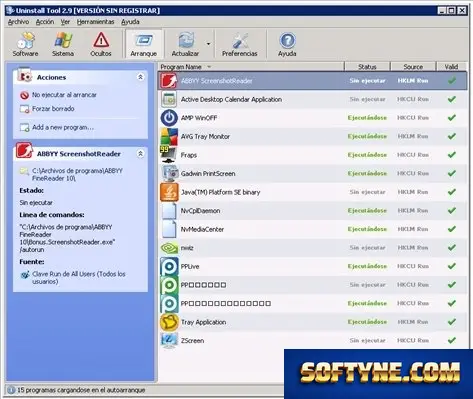
Task: Select the Arranque toolbar icon
Action: tap(144, 44)
